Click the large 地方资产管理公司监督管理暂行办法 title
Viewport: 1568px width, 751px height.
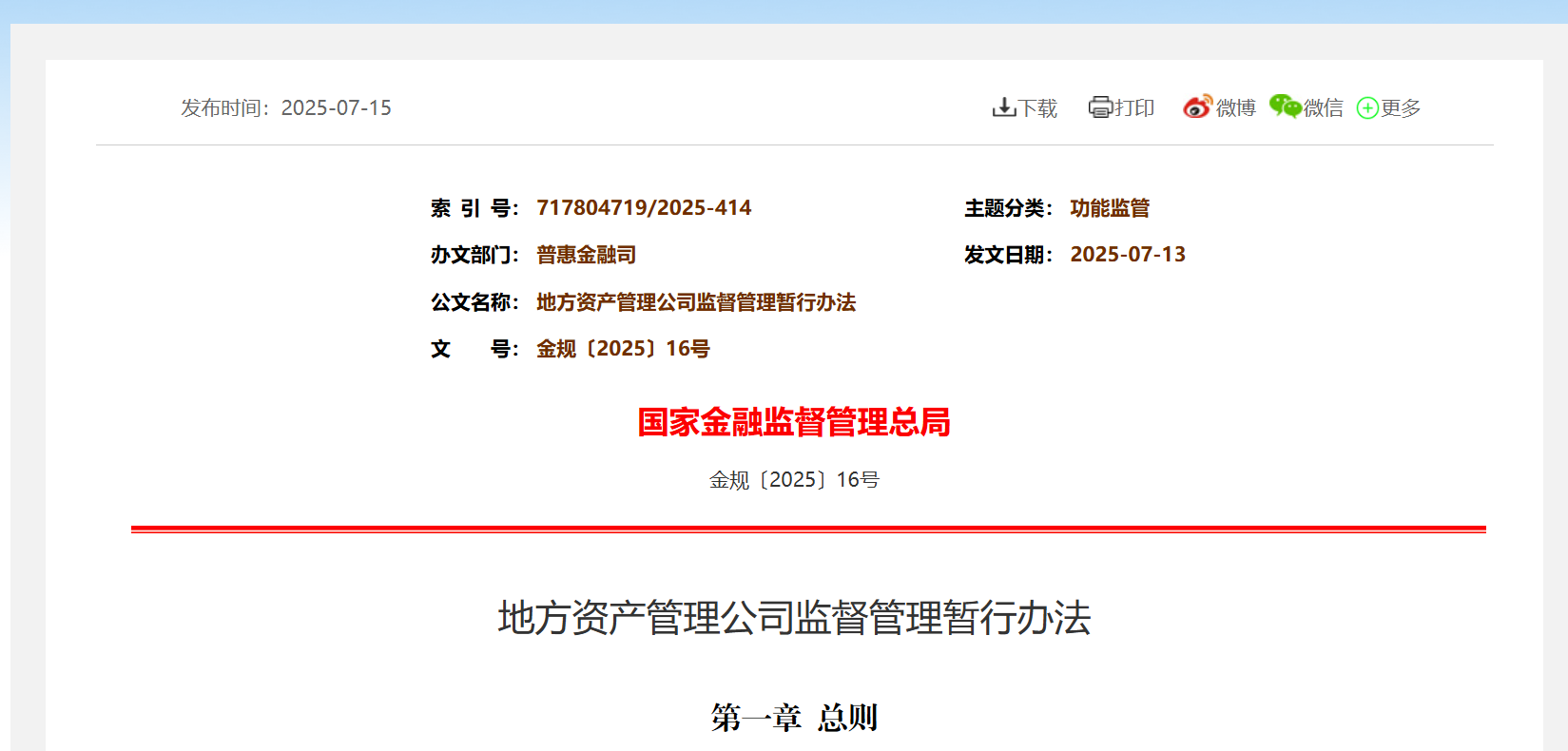coord(794,618)
